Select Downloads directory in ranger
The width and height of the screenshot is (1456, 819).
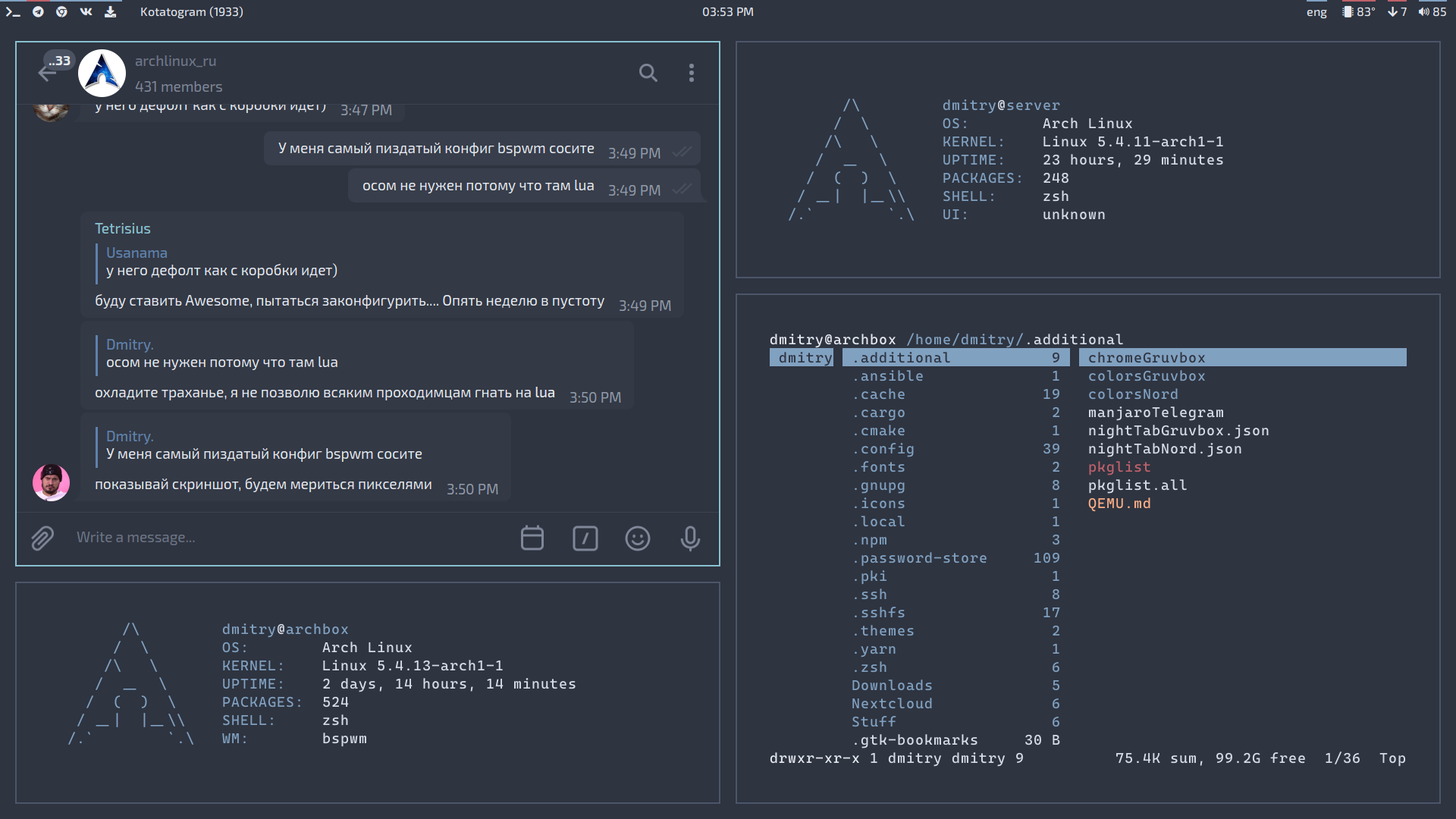[955, 686]
